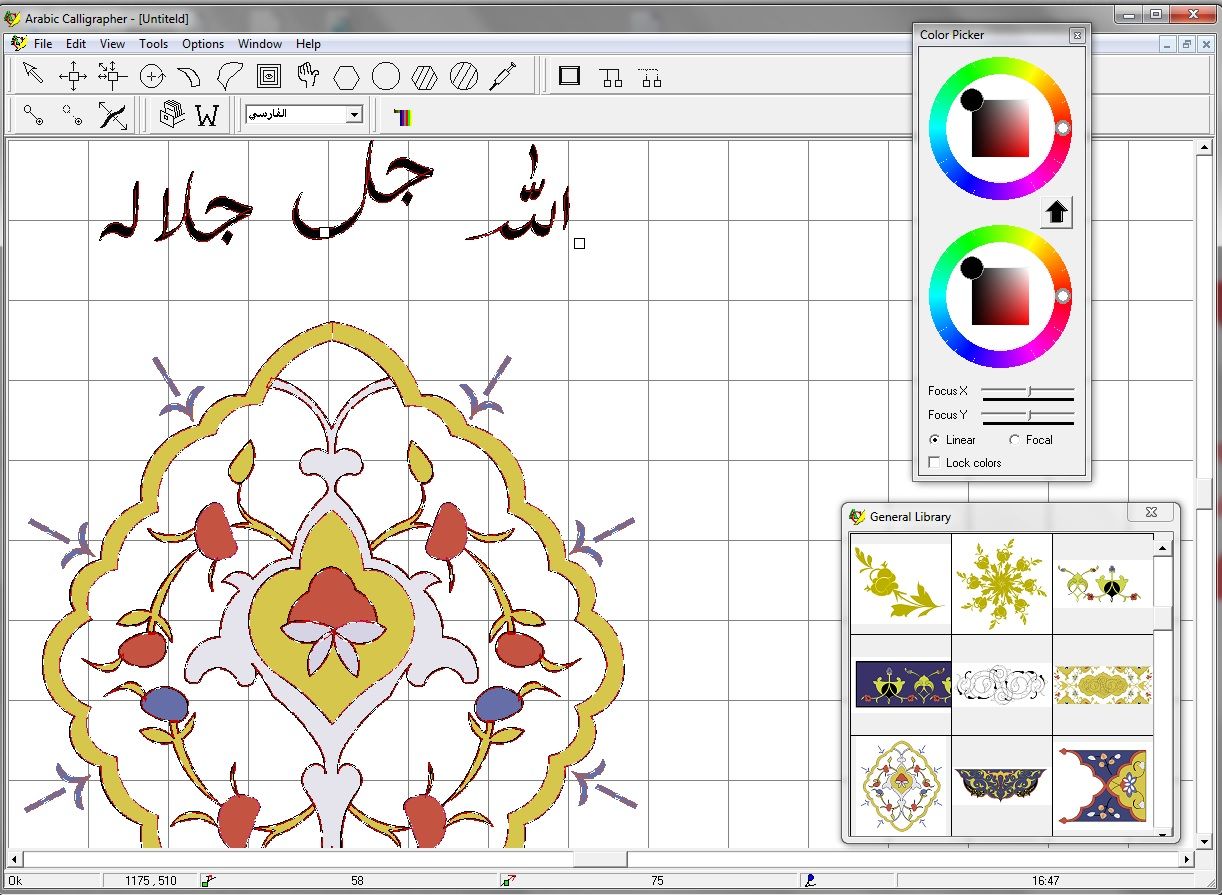Select the curved warp shape tool

coord(189,75)
